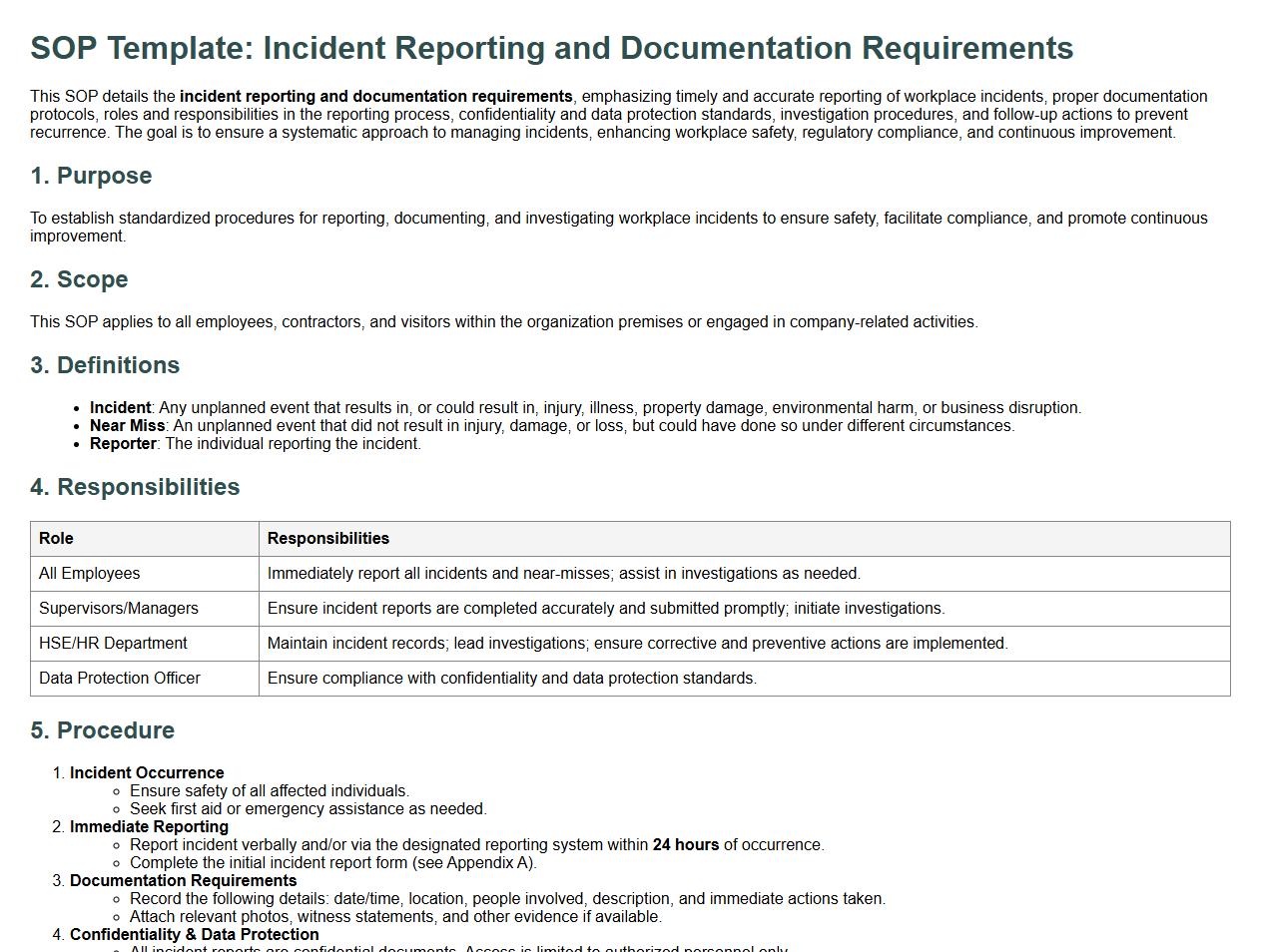The width and height of the screenshot is (1261, 952).
Task: Select the 'Responsibilities' table column header
Action: [327, 539]
